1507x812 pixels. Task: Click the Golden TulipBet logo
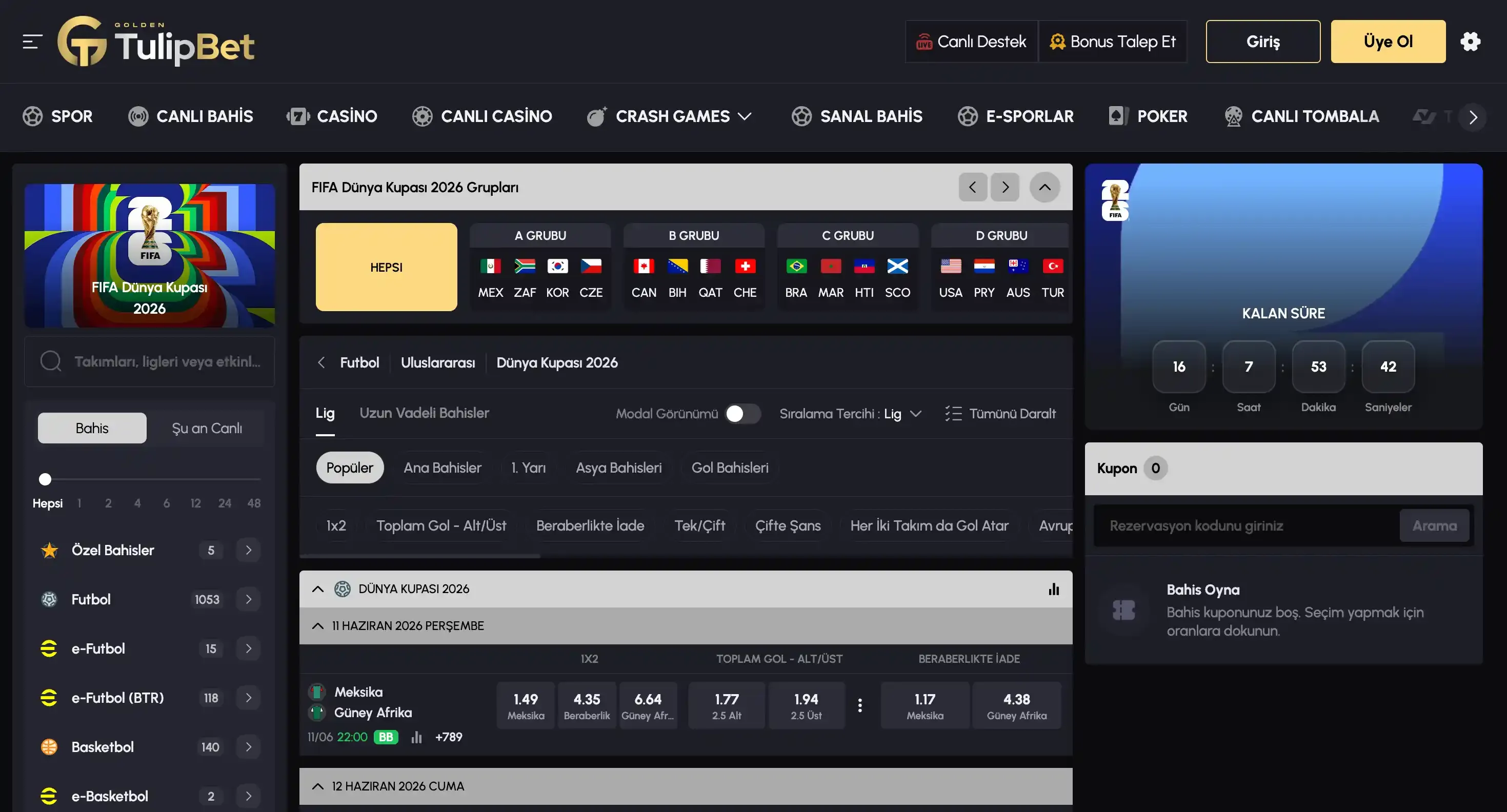[156, 42]
